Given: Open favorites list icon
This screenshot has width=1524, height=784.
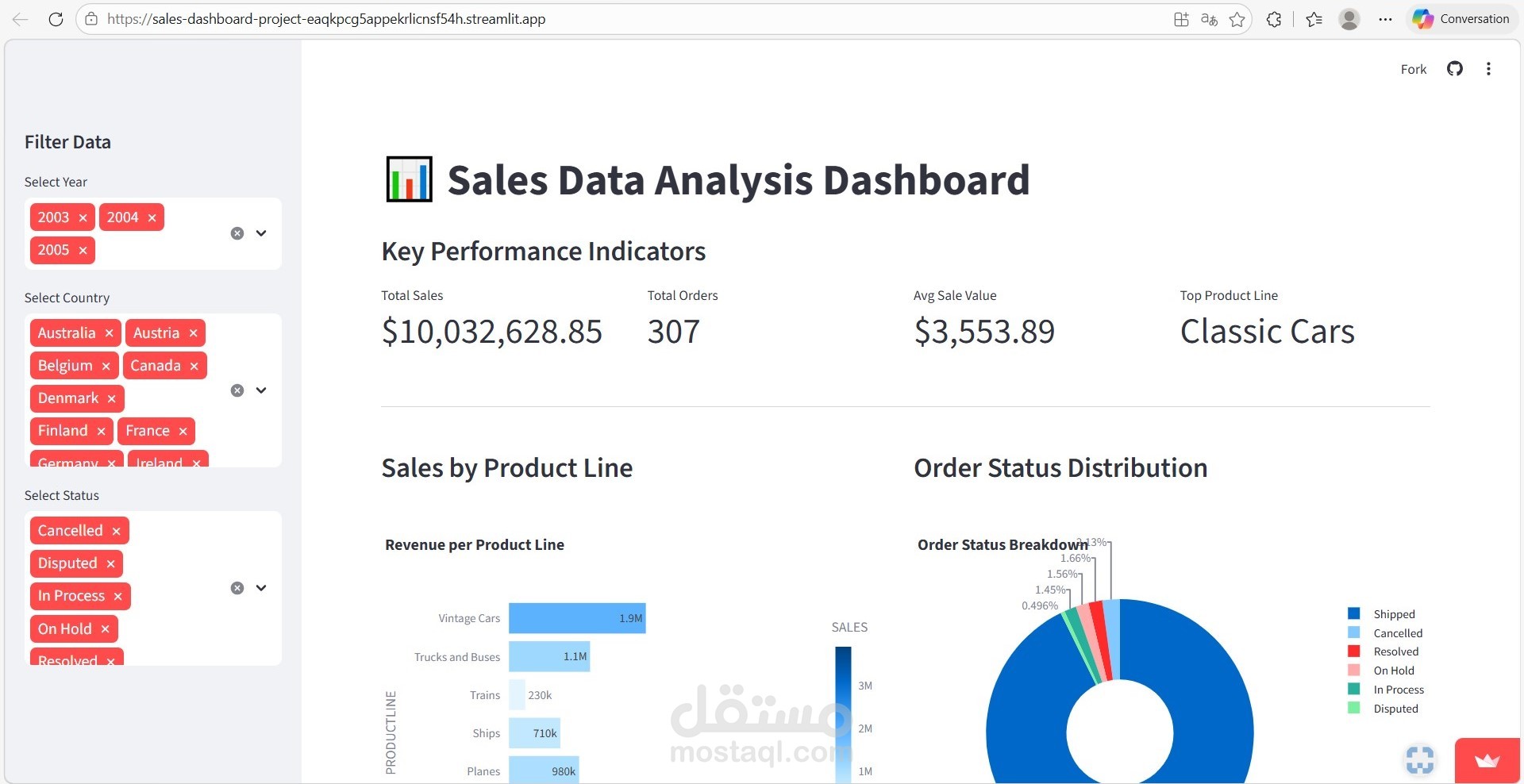Looking at the screenshot, I should pos(1314,19).
